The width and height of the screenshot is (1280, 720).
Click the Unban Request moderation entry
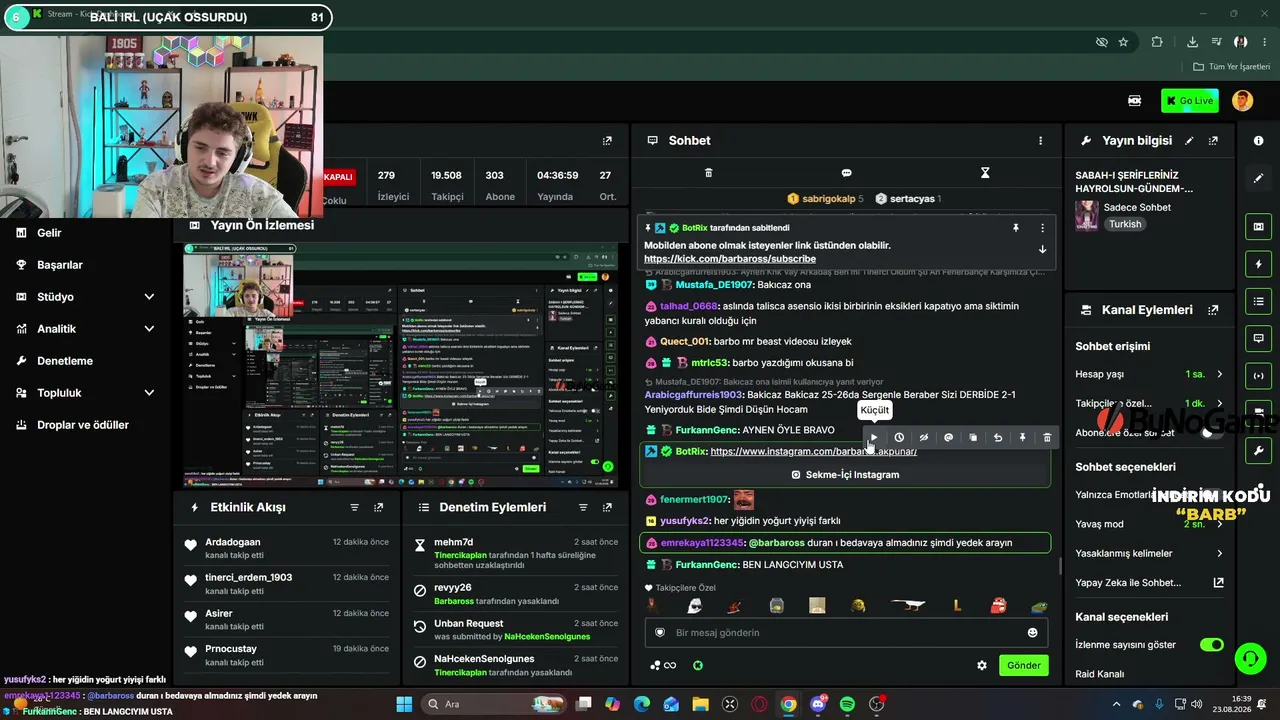pyautogui.click(x=516, y=630)
